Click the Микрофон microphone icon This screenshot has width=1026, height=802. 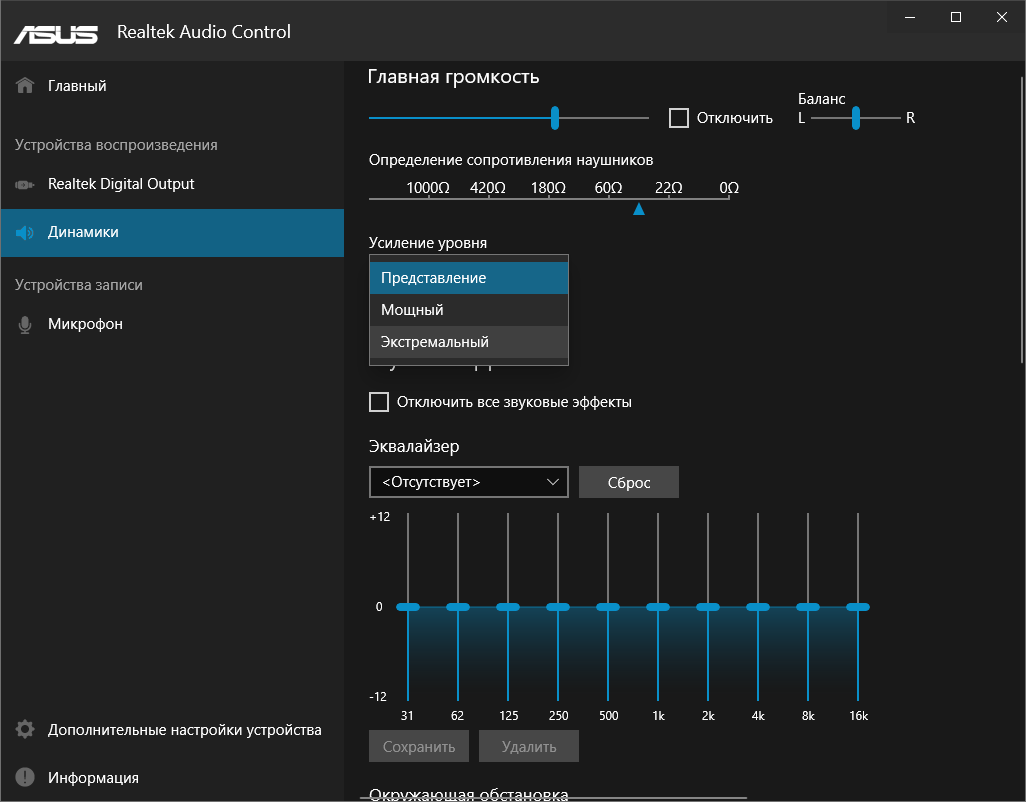tap(25, 324)
